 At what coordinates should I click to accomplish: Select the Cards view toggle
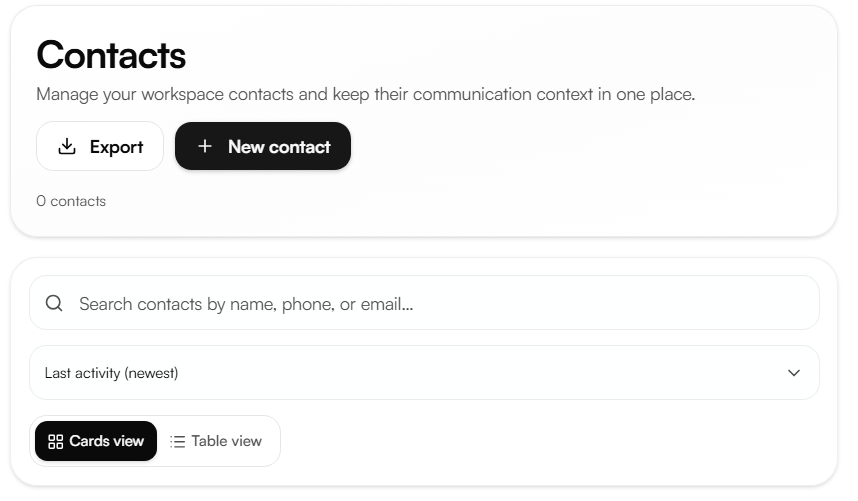(x=96, y=441)
